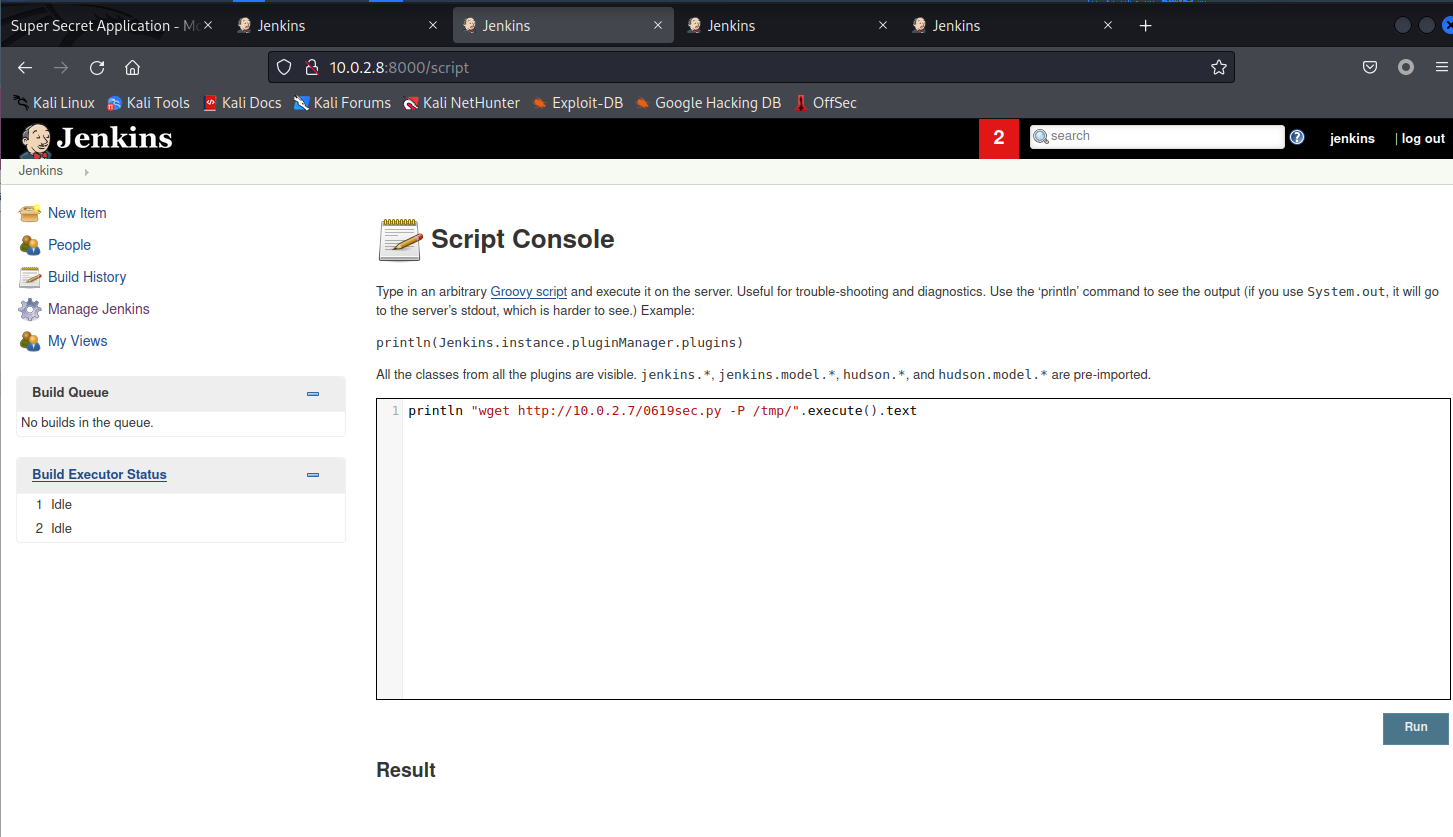The width and height of the screenshot is (1453, 837).
Task: Open the jenkins user profile link
Action: pos(1352,139)
